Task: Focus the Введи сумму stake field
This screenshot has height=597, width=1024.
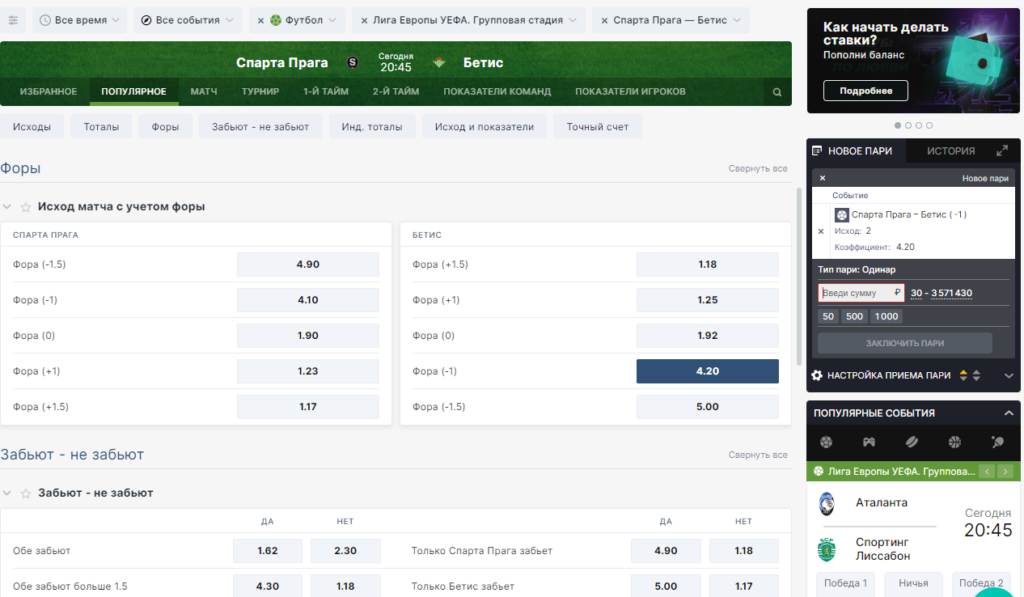Action: pos(861,293)
